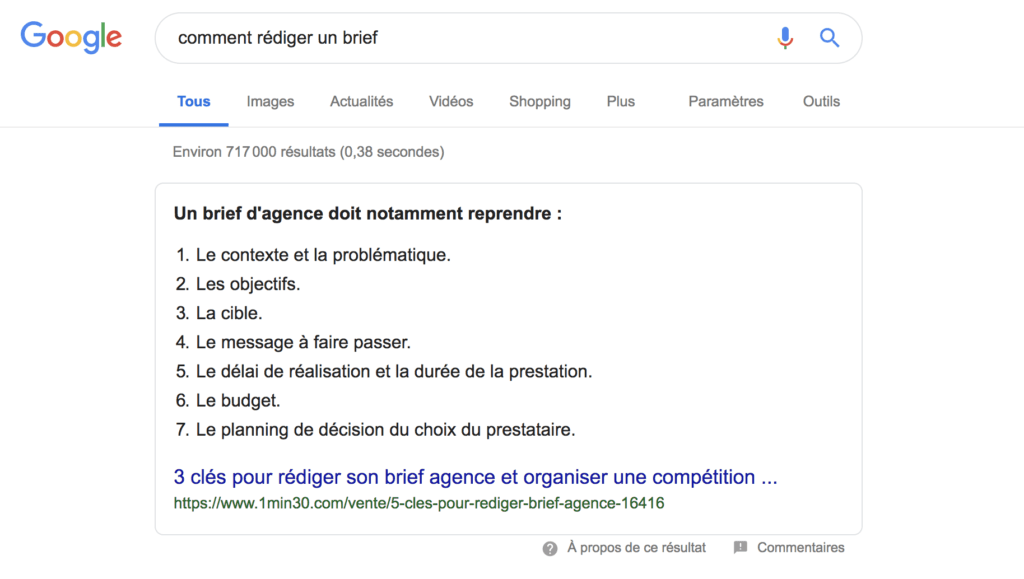Open the Shopping tab

click(540, 102)
